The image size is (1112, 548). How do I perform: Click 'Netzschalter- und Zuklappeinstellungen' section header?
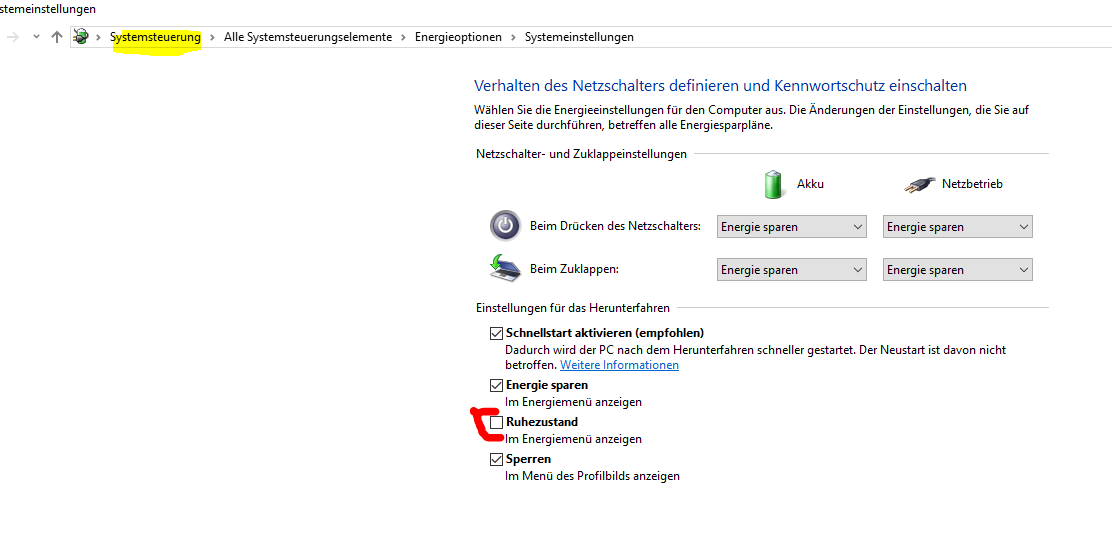[582, 154]
